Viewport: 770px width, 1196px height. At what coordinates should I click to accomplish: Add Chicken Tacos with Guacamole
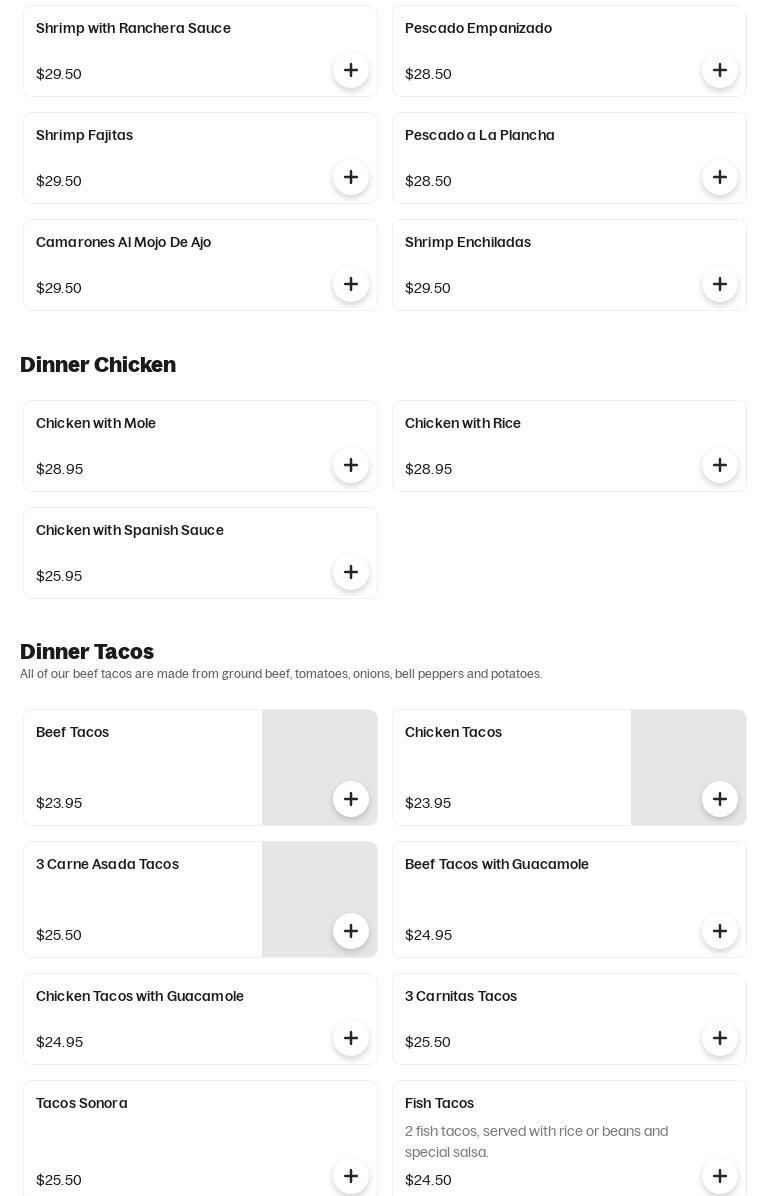pyautogui.click(x=351, y=1038)
